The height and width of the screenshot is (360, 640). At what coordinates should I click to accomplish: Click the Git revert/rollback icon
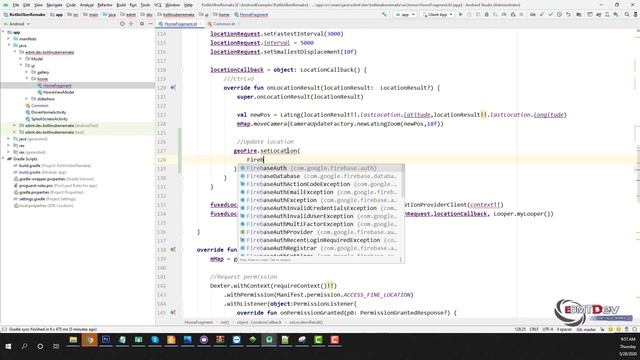pos(568,14)
